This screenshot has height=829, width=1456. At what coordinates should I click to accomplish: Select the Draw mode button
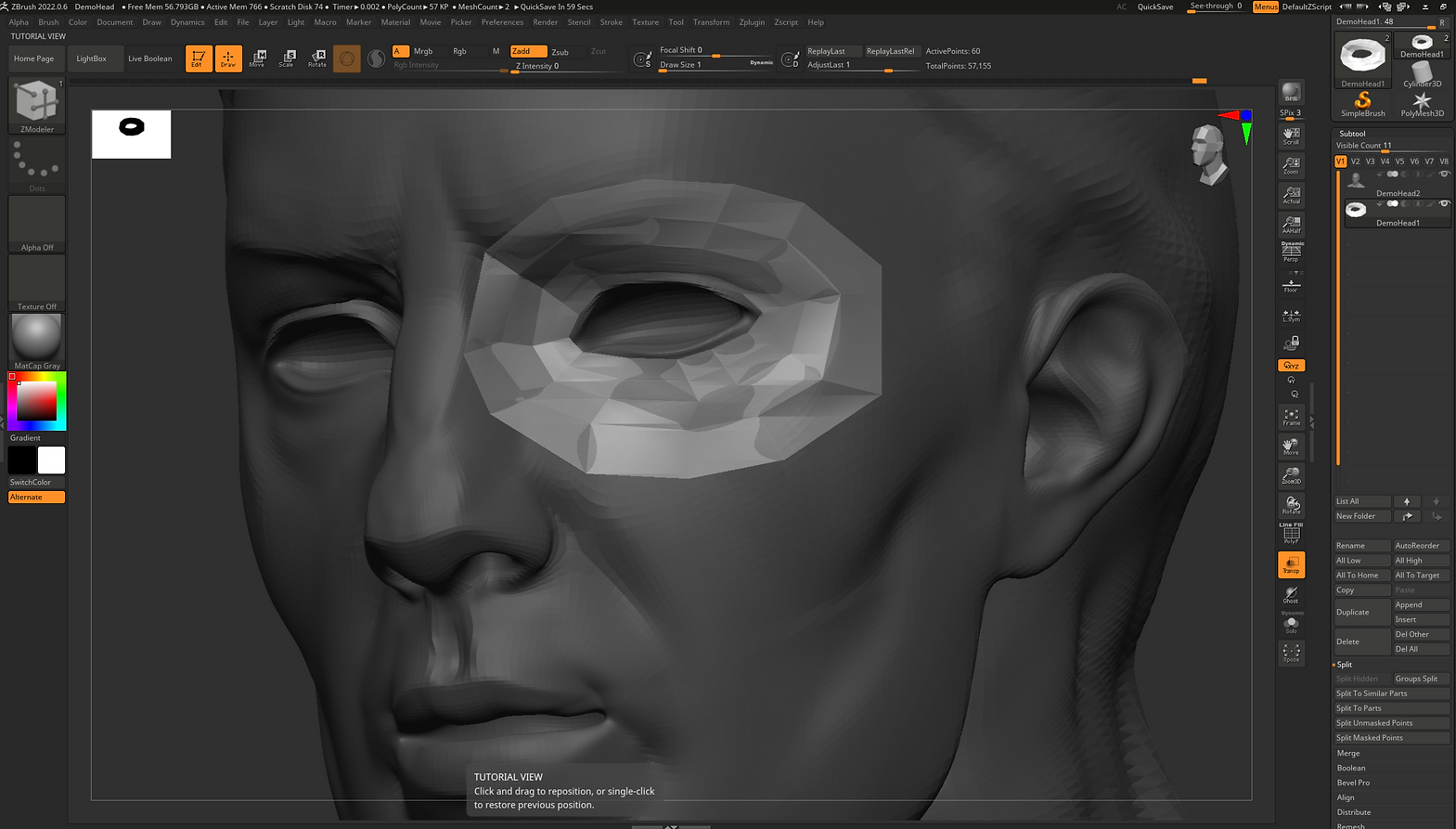228,58
